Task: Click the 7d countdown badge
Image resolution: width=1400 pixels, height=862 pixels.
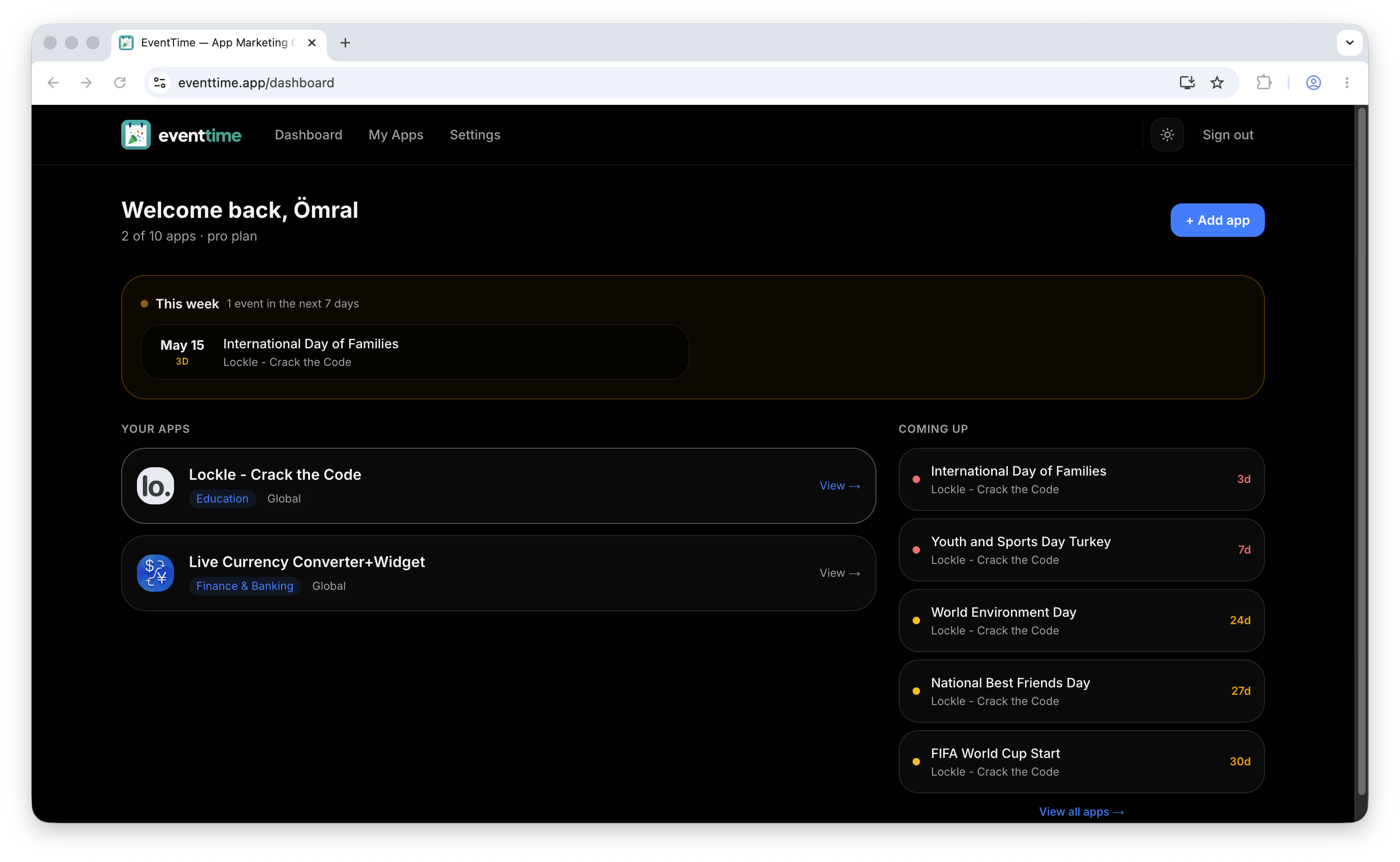Action: point(1244,549)
